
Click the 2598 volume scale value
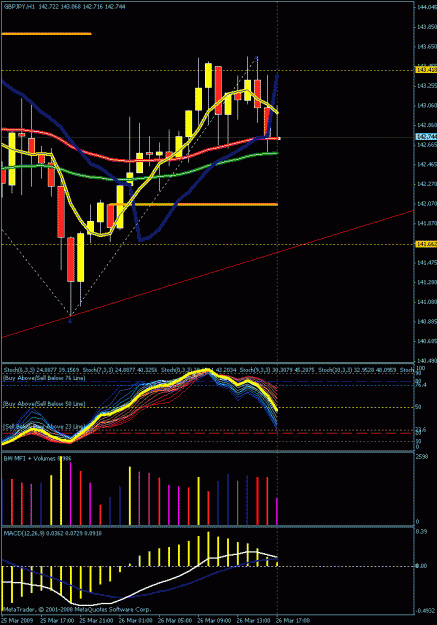422,457
